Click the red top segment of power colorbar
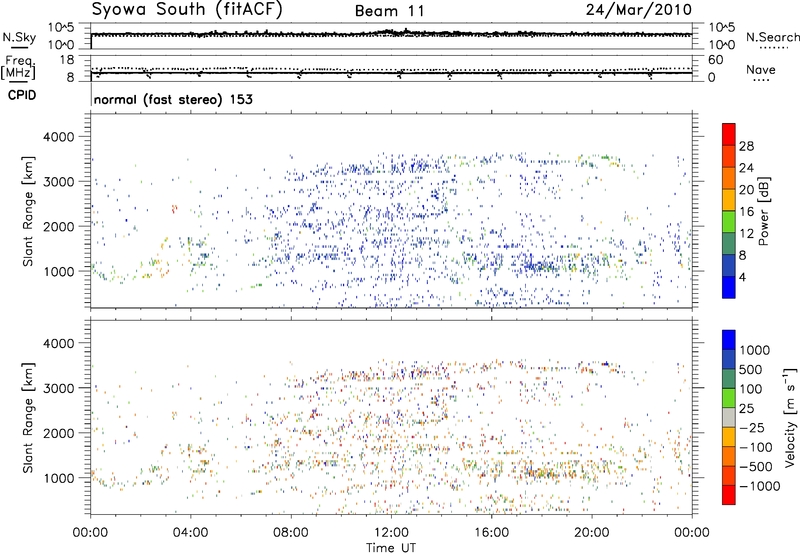Screen dimensions: 800x554 click(729, 134)
